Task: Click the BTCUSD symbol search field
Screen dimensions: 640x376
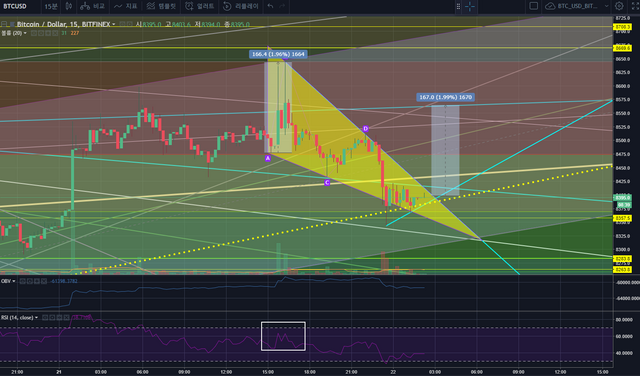Action: [x=20, y=6]
